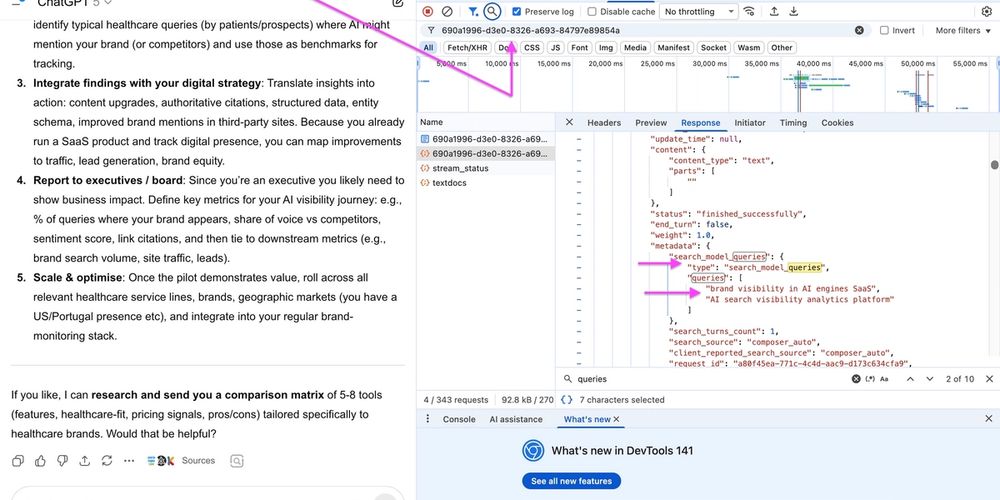Filter requests by Manifest type
This screenshot has height=500, width=1000.
pos(673,48)
